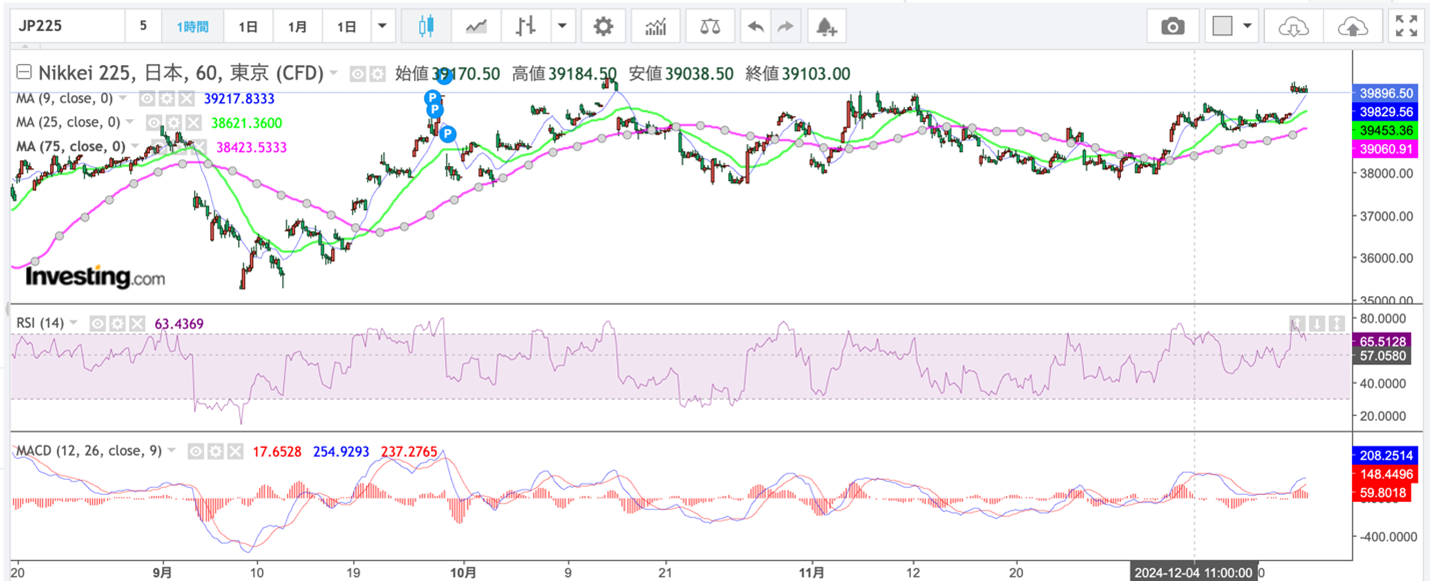Screen dimensions: 1430x581
Task: Open the time interval dropdown arrow
Action: tap(381, 27)
